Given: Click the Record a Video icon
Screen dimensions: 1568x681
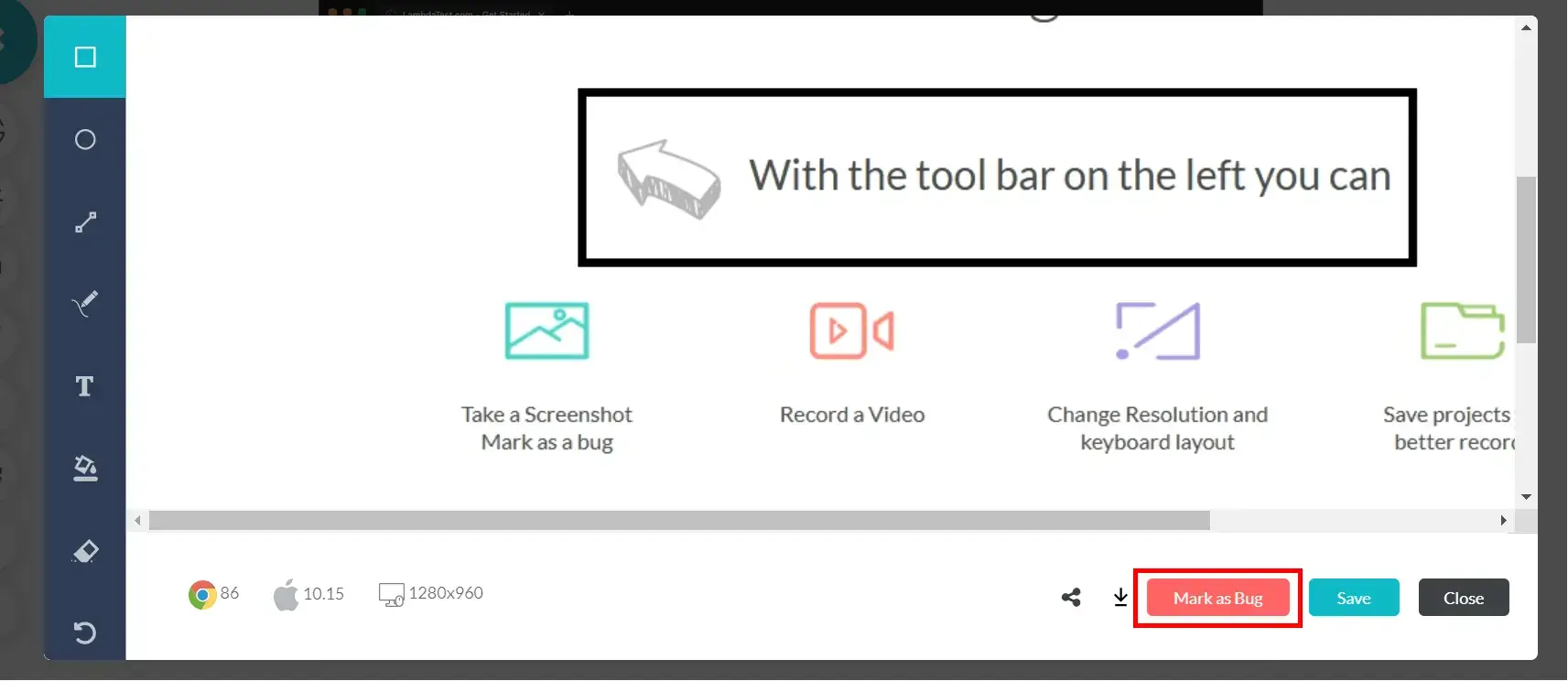Looking at the screenshot, I should (851, 330).
